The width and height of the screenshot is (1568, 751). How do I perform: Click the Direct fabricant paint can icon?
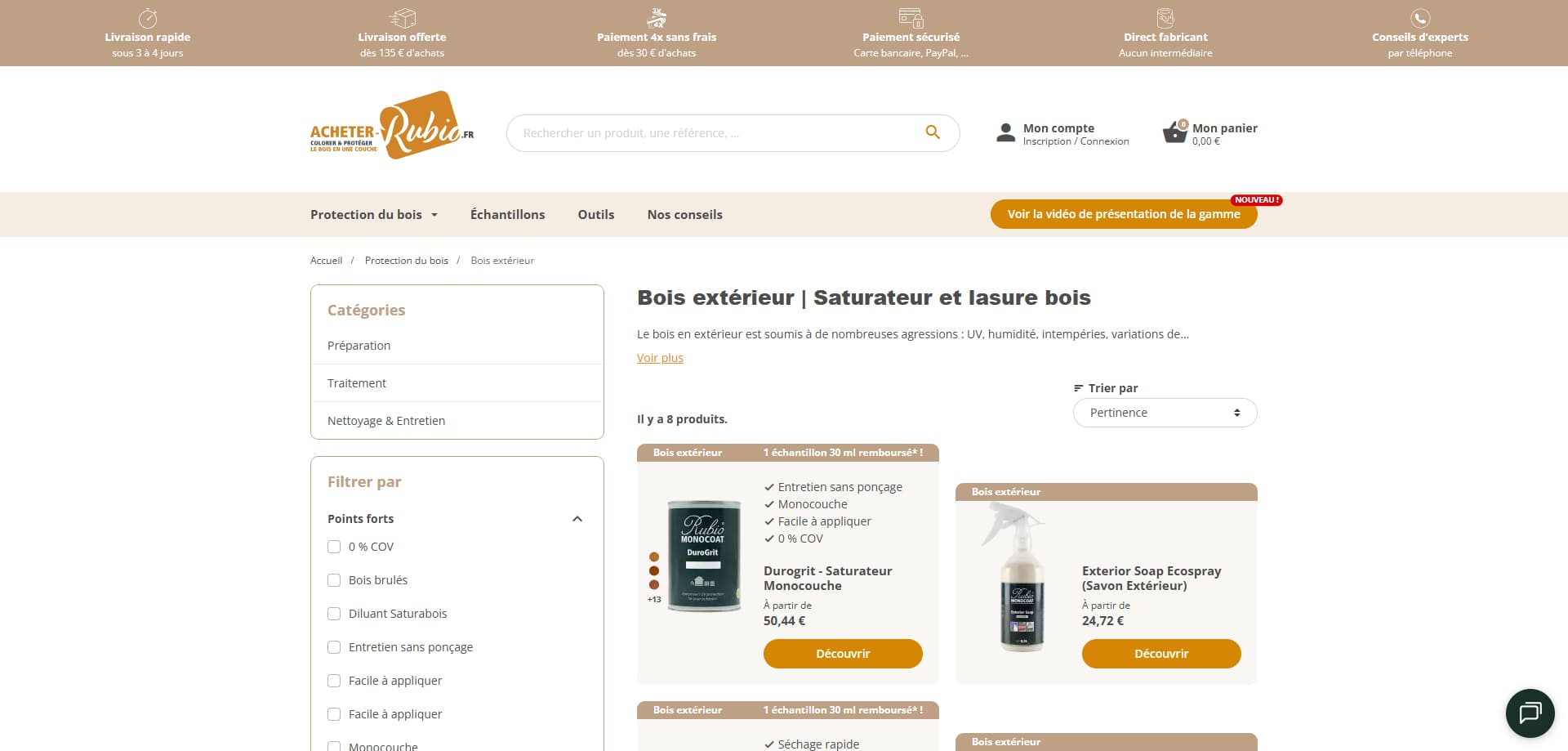pos(1165,18)
